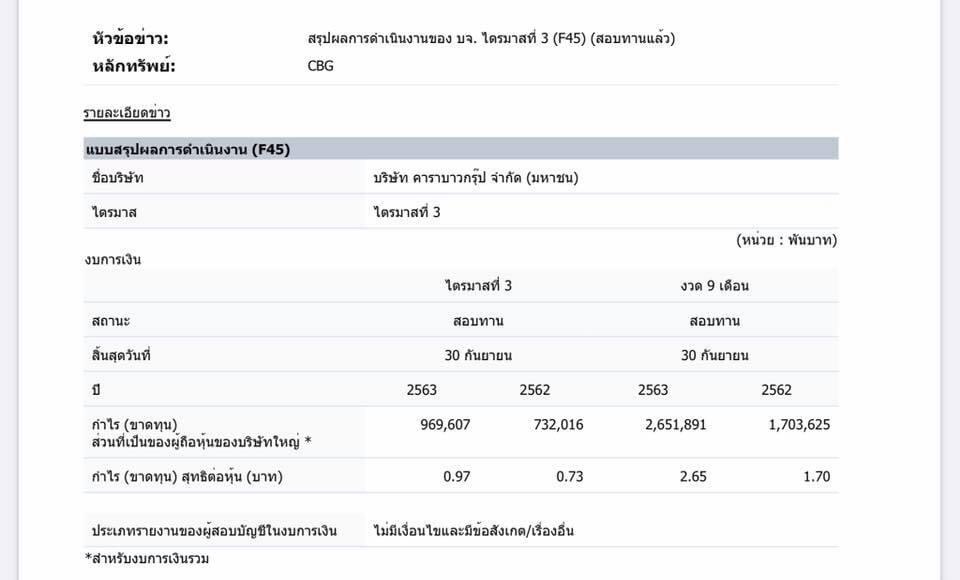This screenshot has width=960, height=580.
Task: Click the earnings per share value 0.97
Action: (457, 476)
